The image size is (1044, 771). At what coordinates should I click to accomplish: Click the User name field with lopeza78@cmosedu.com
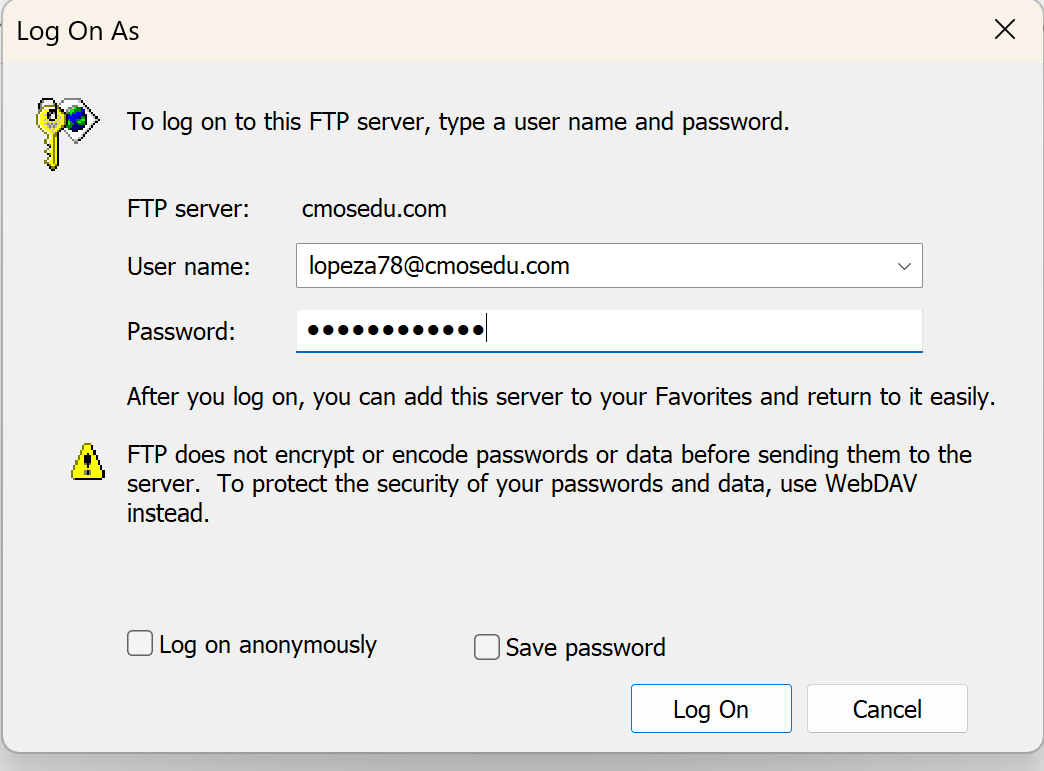[590, 267]
